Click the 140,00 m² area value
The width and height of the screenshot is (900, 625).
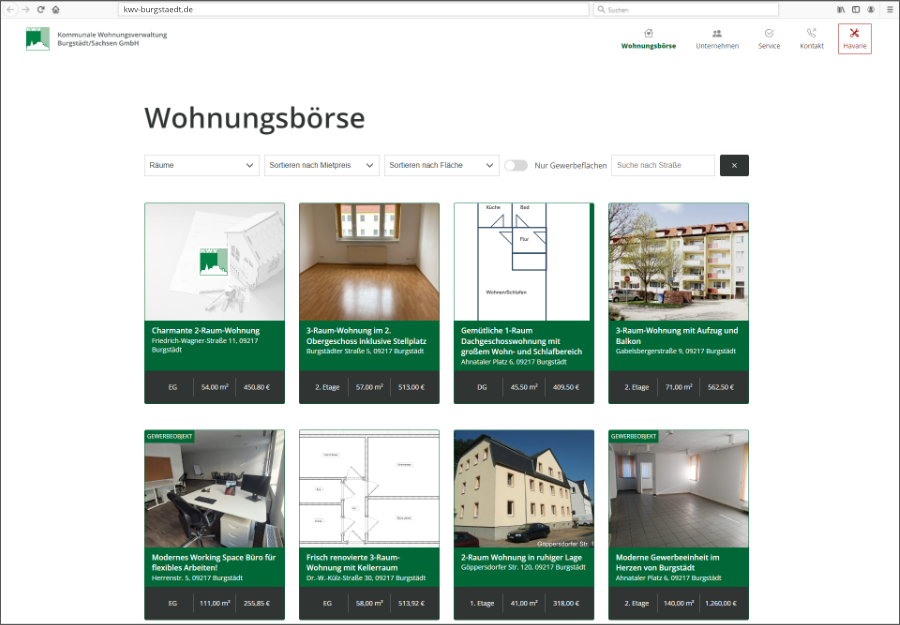coord(679,603)
